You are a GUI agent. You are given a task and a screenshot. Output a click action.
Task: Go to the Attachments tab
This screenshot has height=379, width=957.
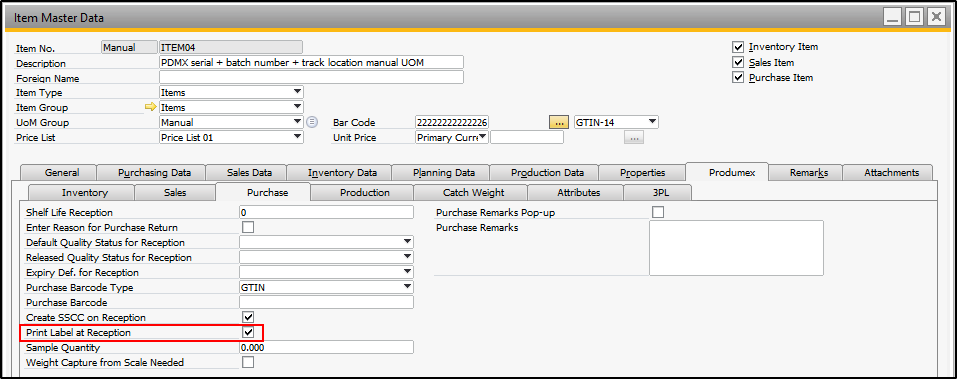tap(891, 173)
